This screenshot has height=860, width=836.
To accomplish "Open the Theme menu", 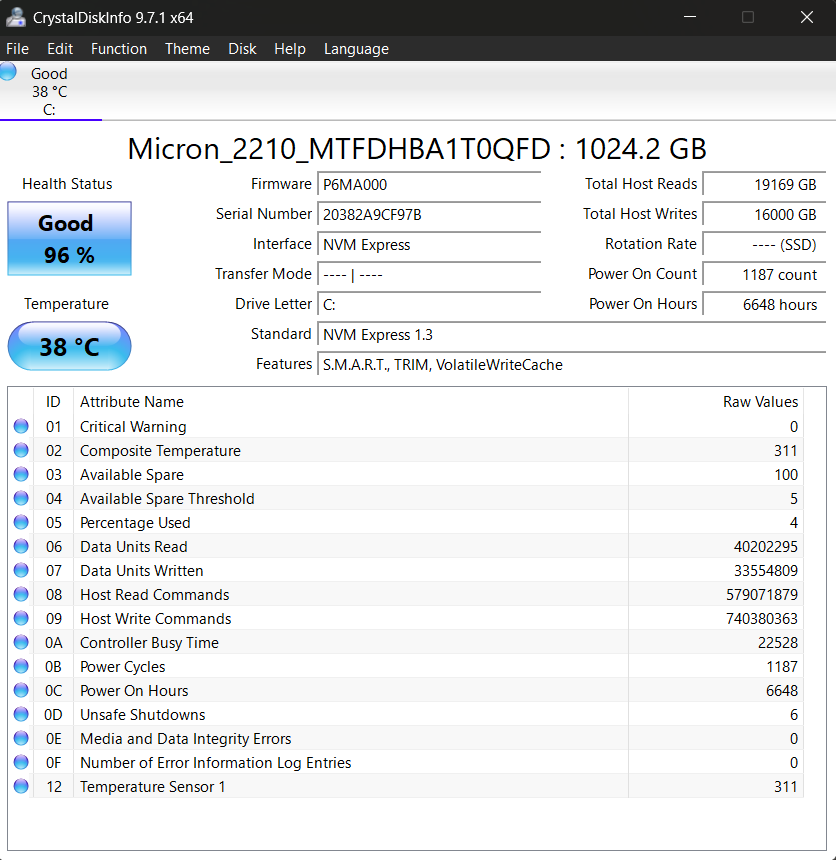I will (187, 48).
